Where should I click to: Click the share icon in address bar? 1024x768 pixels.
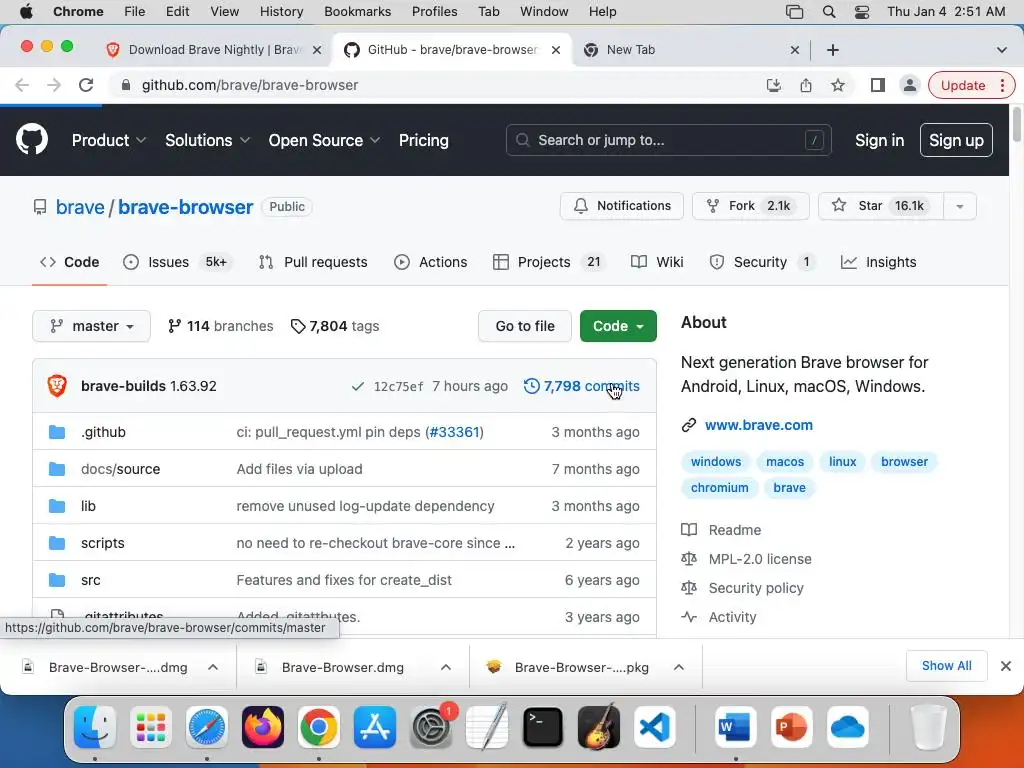point(806,85)
